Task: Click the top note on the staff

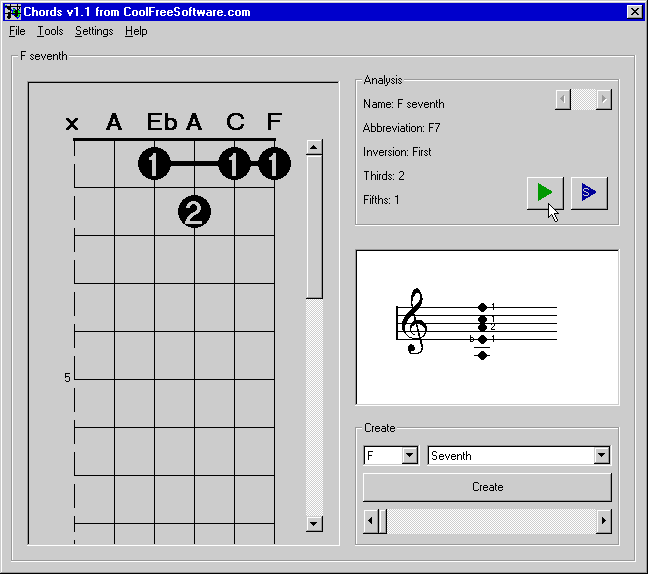Action: pyautogui.click(x=482, y=307)
